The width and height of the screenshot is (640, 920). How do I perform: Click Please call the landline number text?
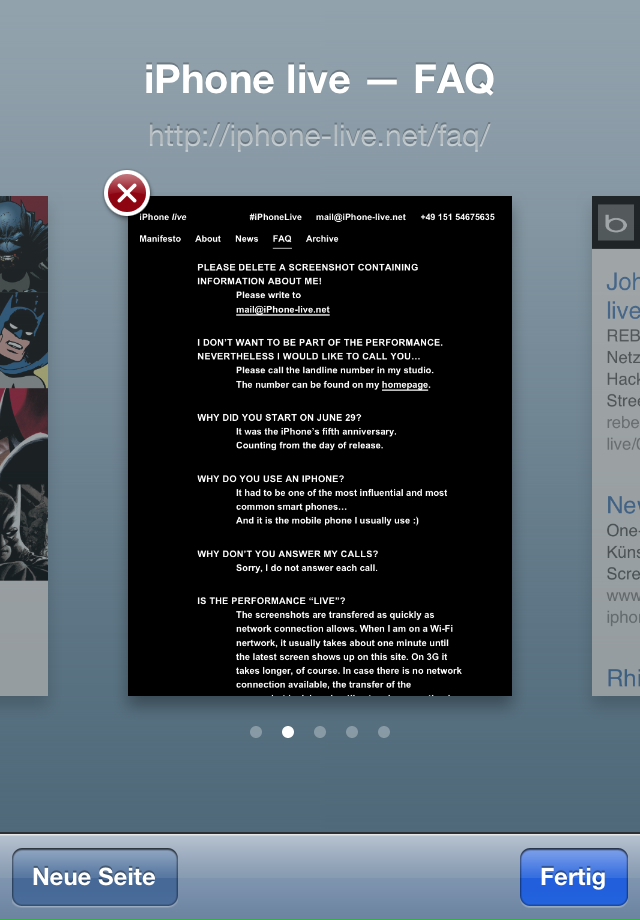pyautogui.click(x=335, y=370)
